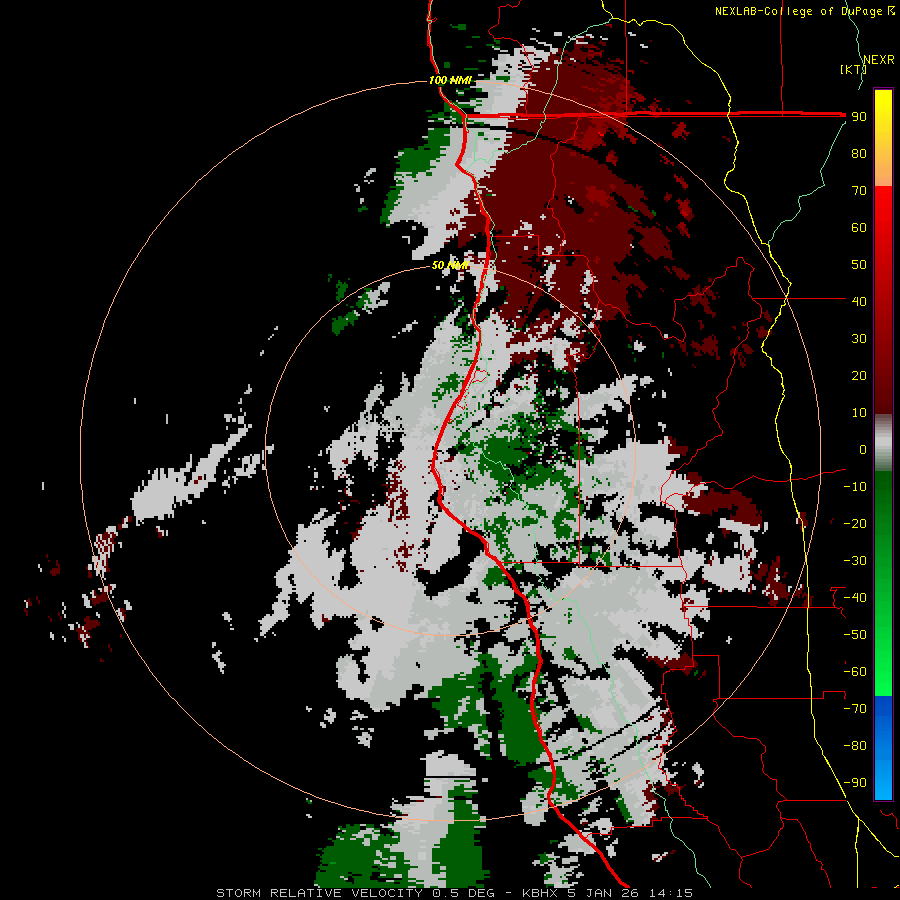This screenshot has width=900, height=900.
Task: Select the -10 value on the velocity scale
Action: (855, 487)
